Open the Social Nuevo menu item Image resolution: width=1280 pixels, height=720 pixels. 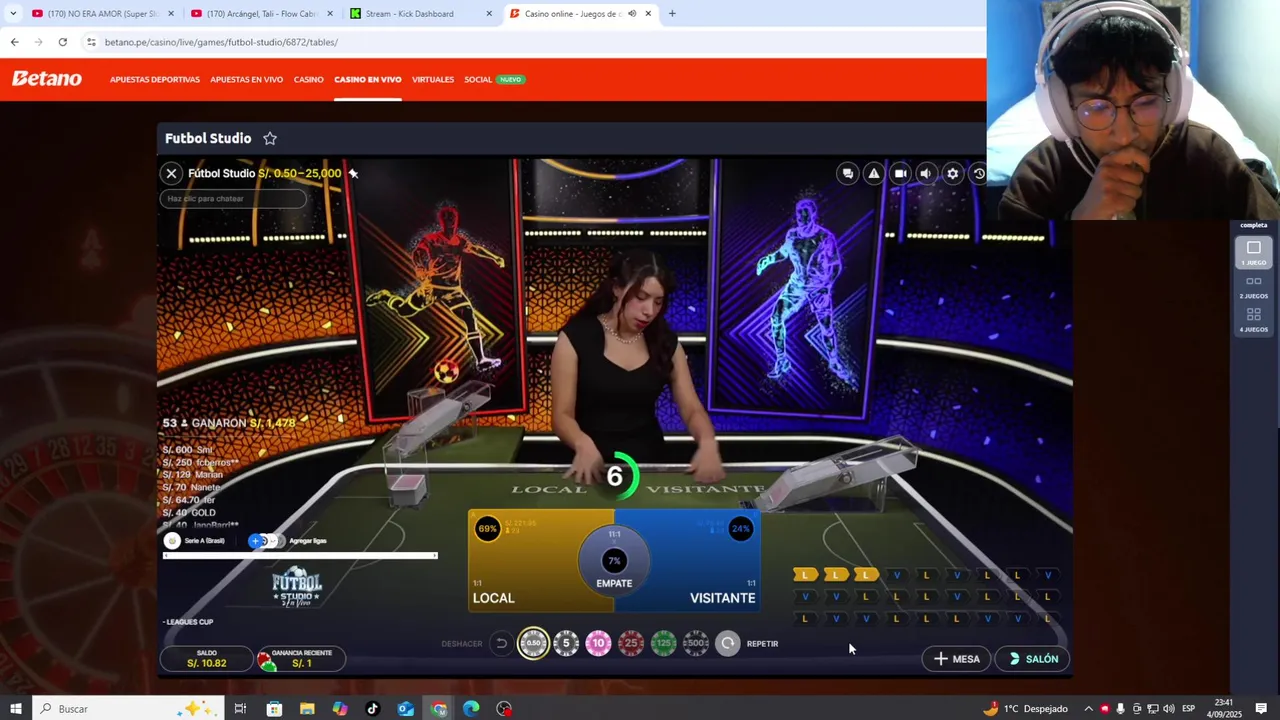coord(494,79)
